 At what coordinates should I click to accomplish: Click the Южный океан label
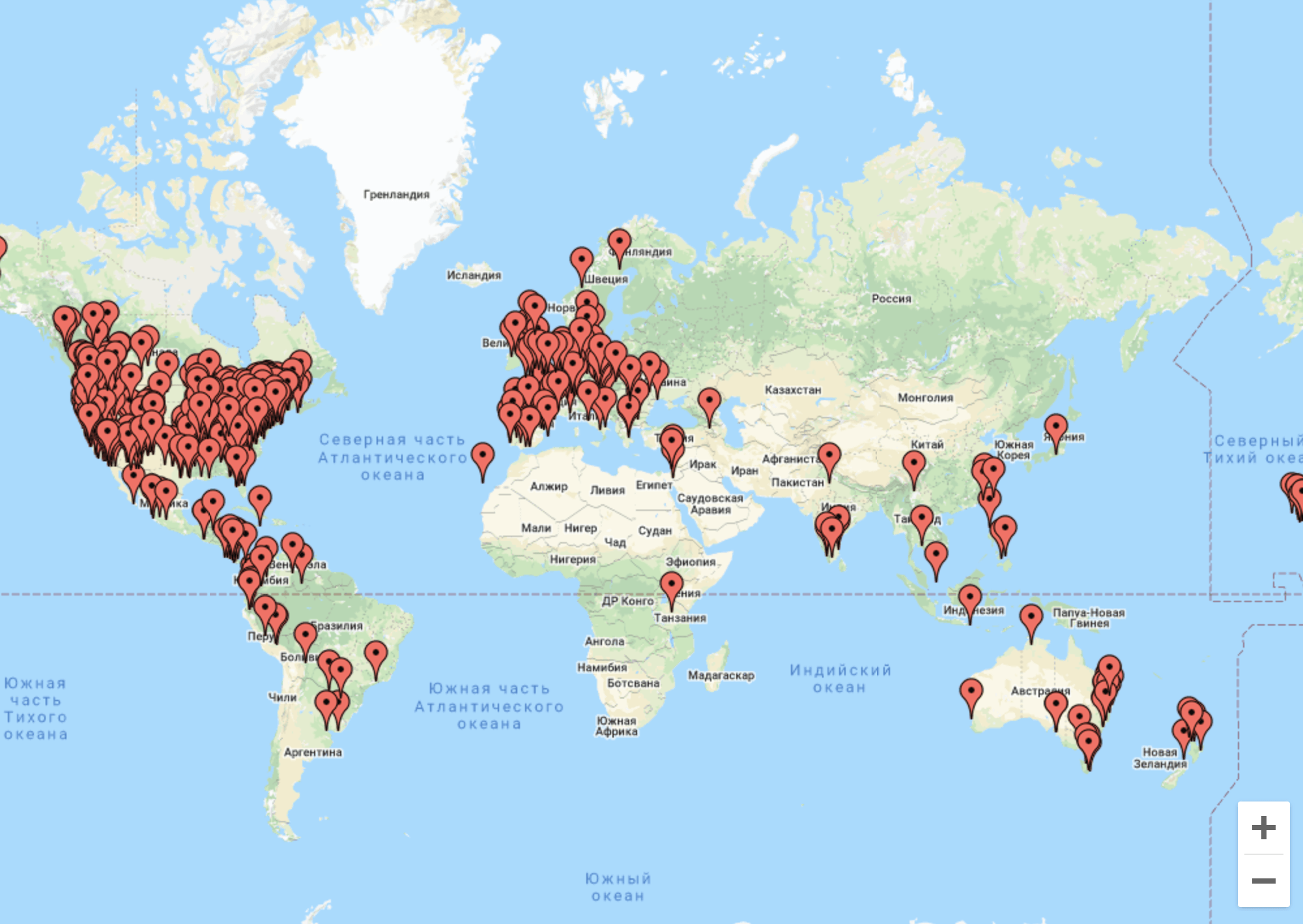[x=618, y=887]
